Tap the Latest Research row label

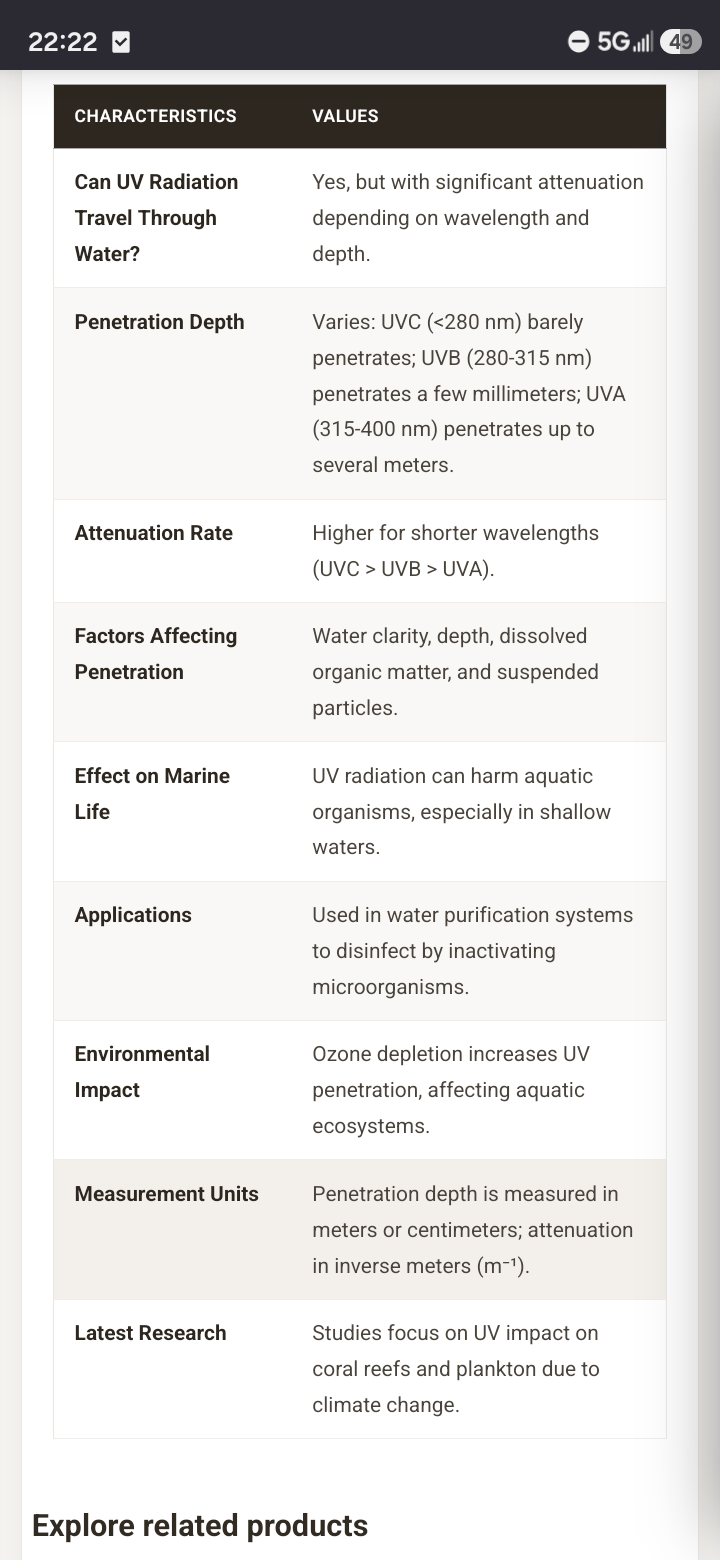(151, 1333)
